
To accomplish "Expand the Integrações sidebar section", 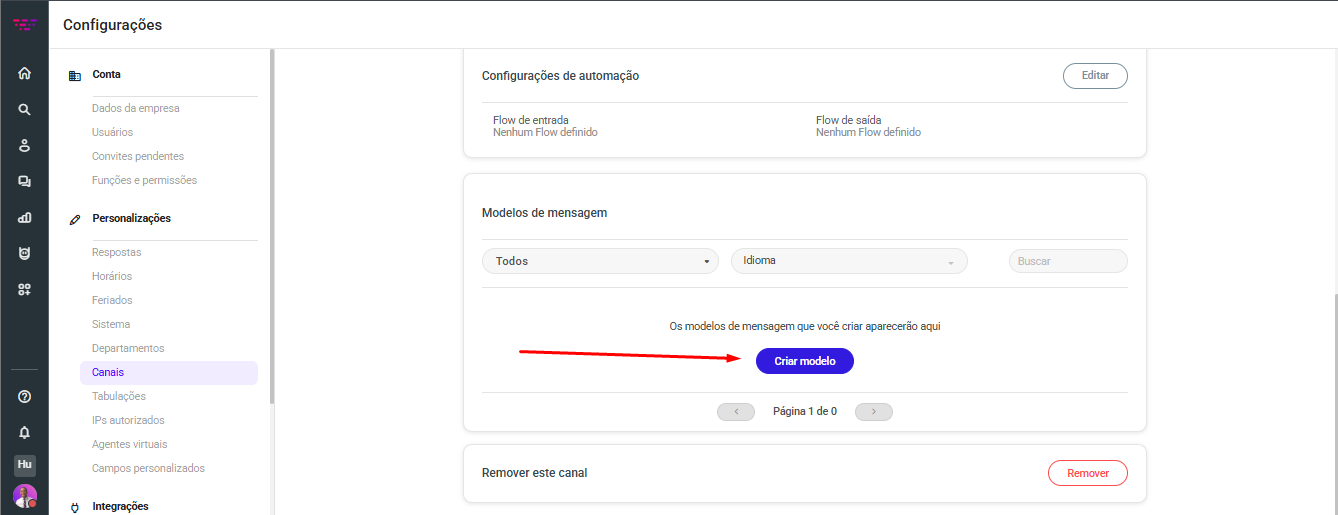I will click(x=120, y=506).
